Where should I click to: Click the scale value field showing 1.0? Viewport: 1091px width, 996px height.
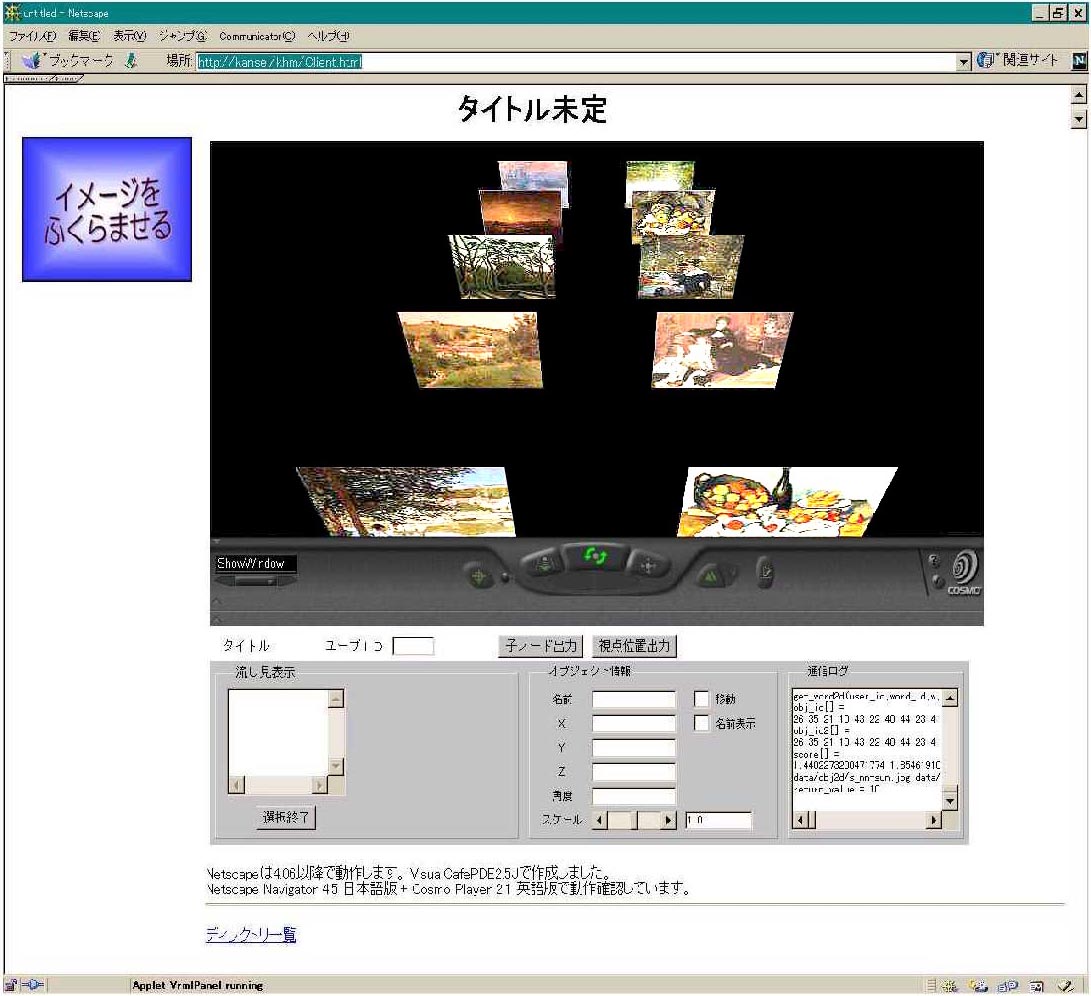coord(719,820)
